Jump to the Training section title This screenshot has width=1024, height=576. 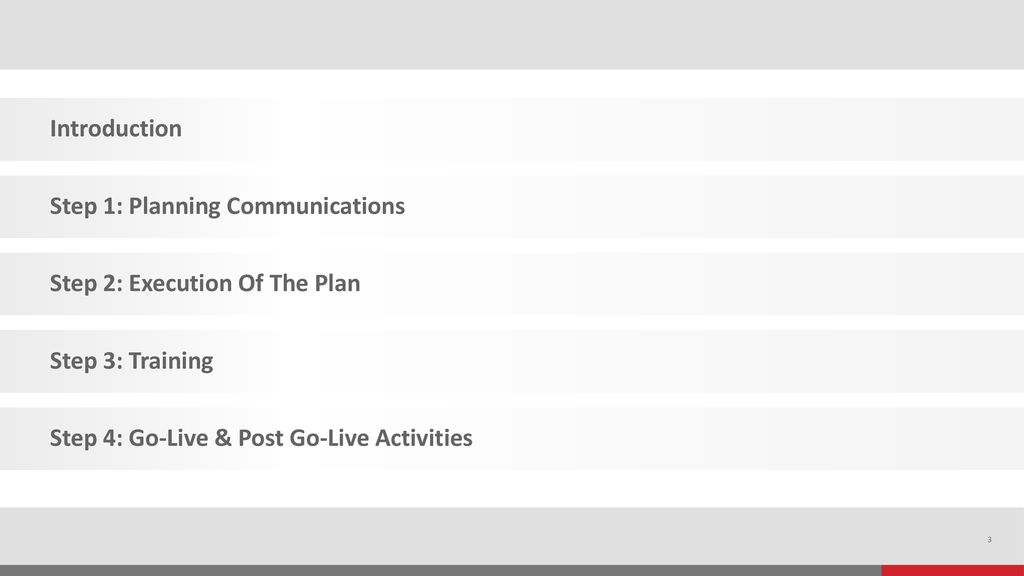pos(170,361)
